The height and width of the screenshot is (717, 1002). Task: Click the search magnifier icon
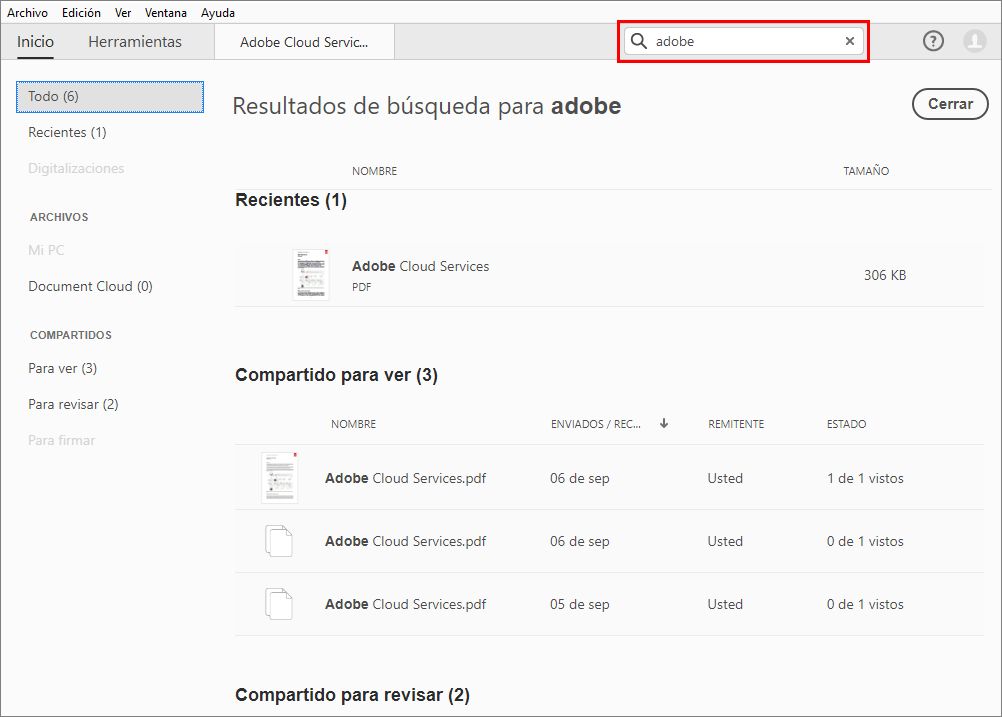pos(638,42)
